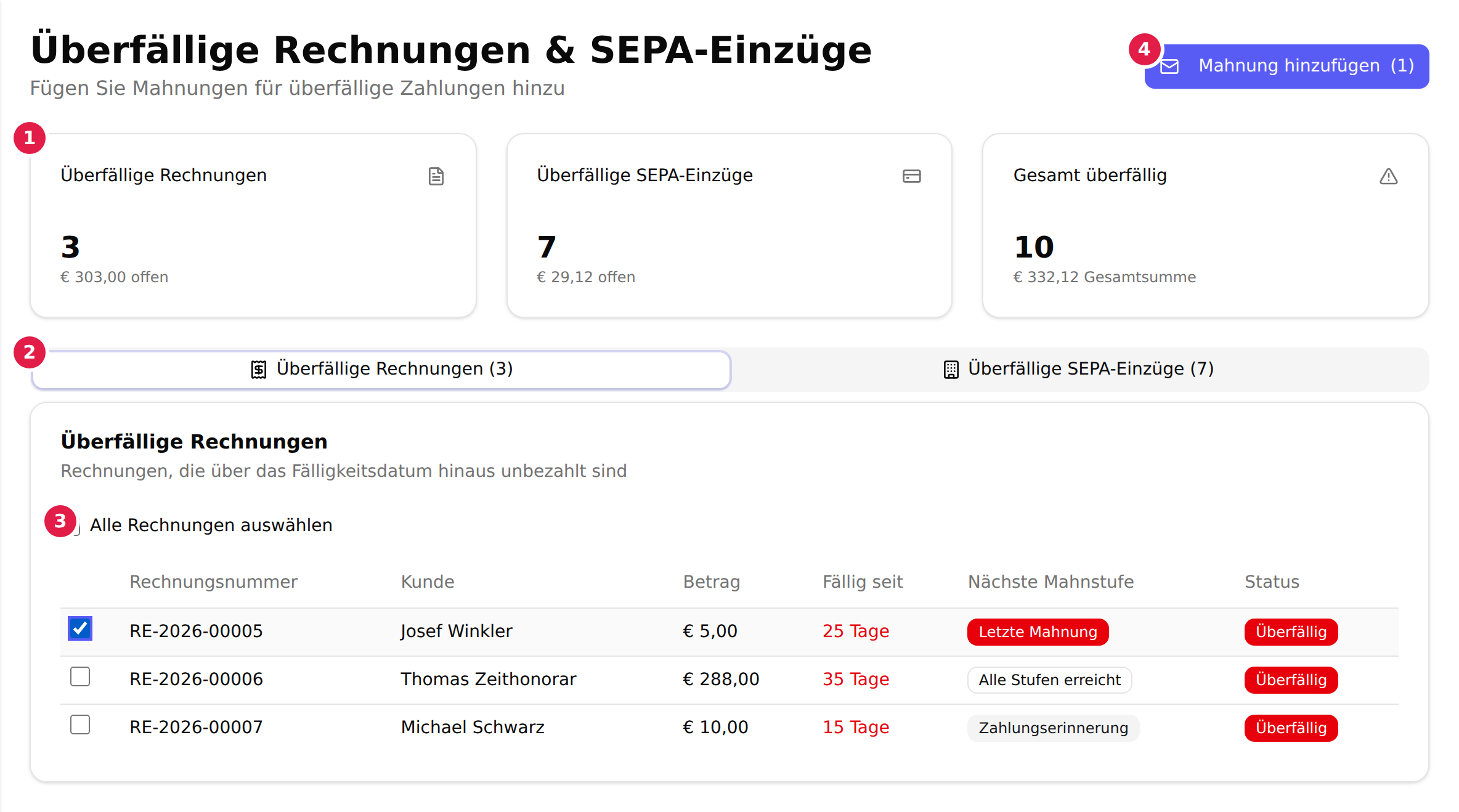Click the Kunde column header
Viewport: 1459px width, 812px height.
click(428, 582)
